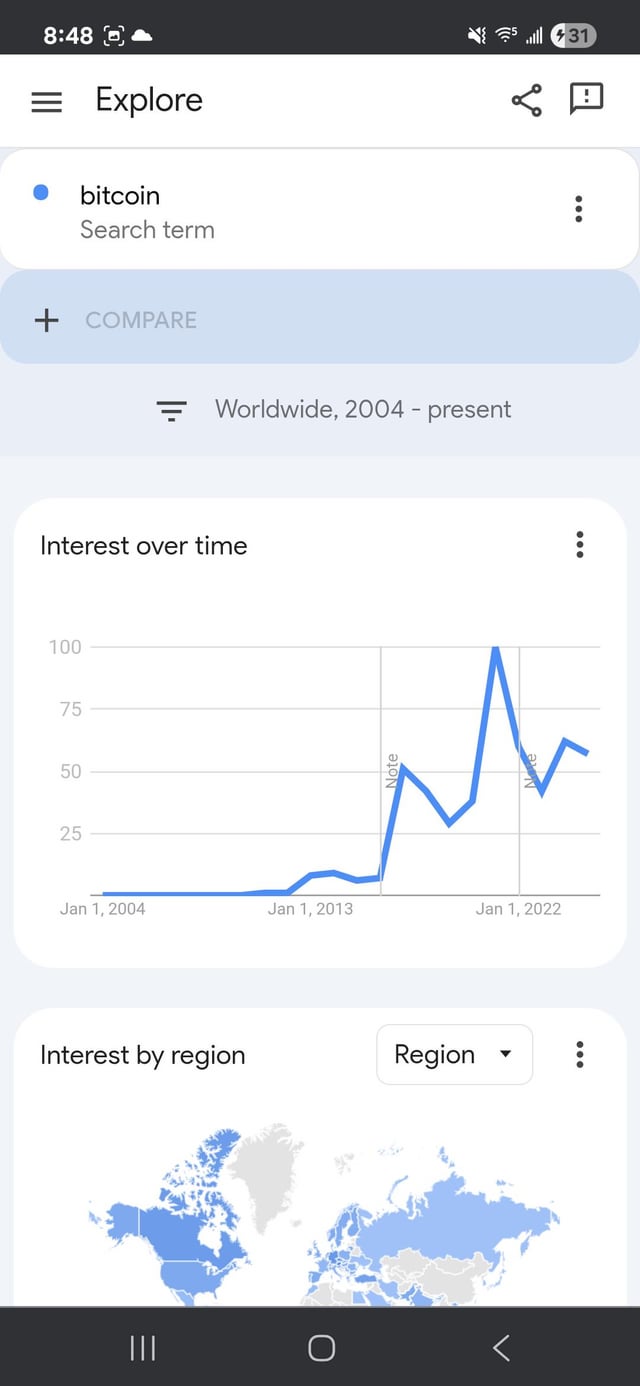Open Android recent apps button
The image size is (640, 1386).
coord(143,1347)
